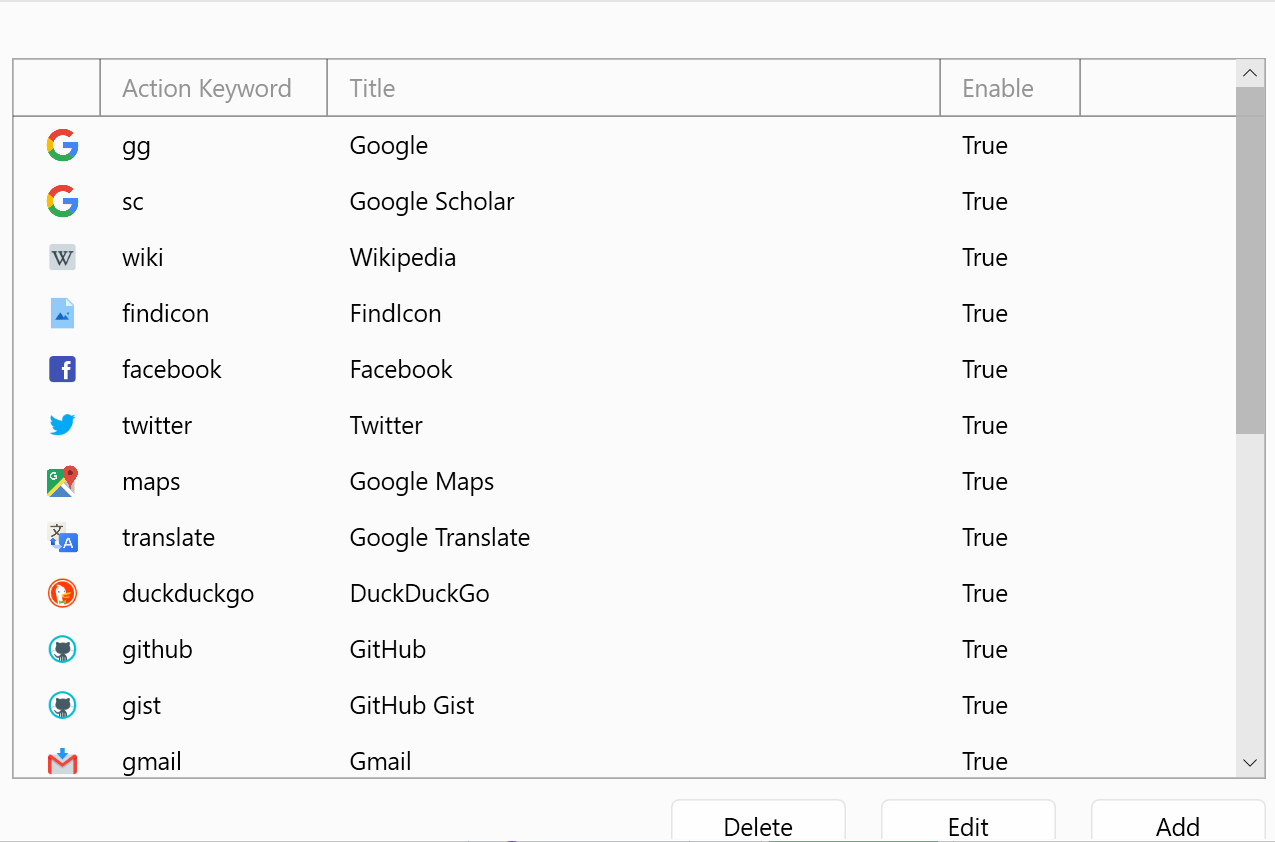Click True for the Wikipedia entry
Image resolution: width=1275 pixels, height=842 pixels.
984,257
